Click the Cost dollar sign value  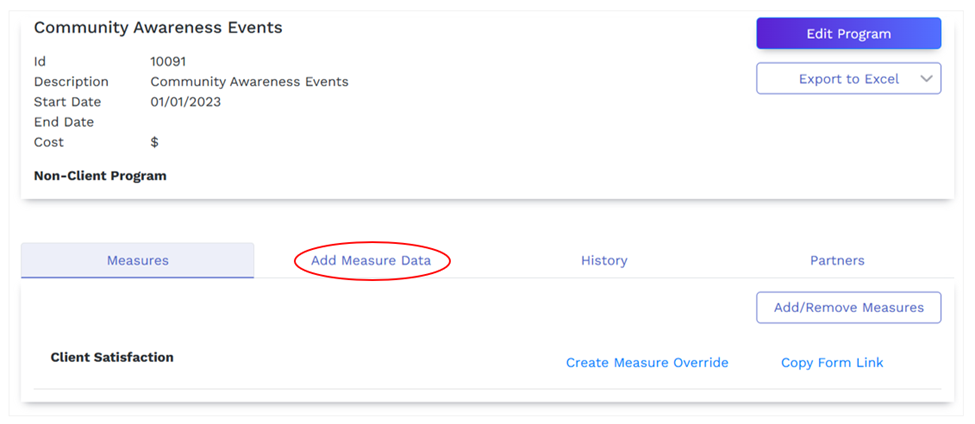pos(154,142)
